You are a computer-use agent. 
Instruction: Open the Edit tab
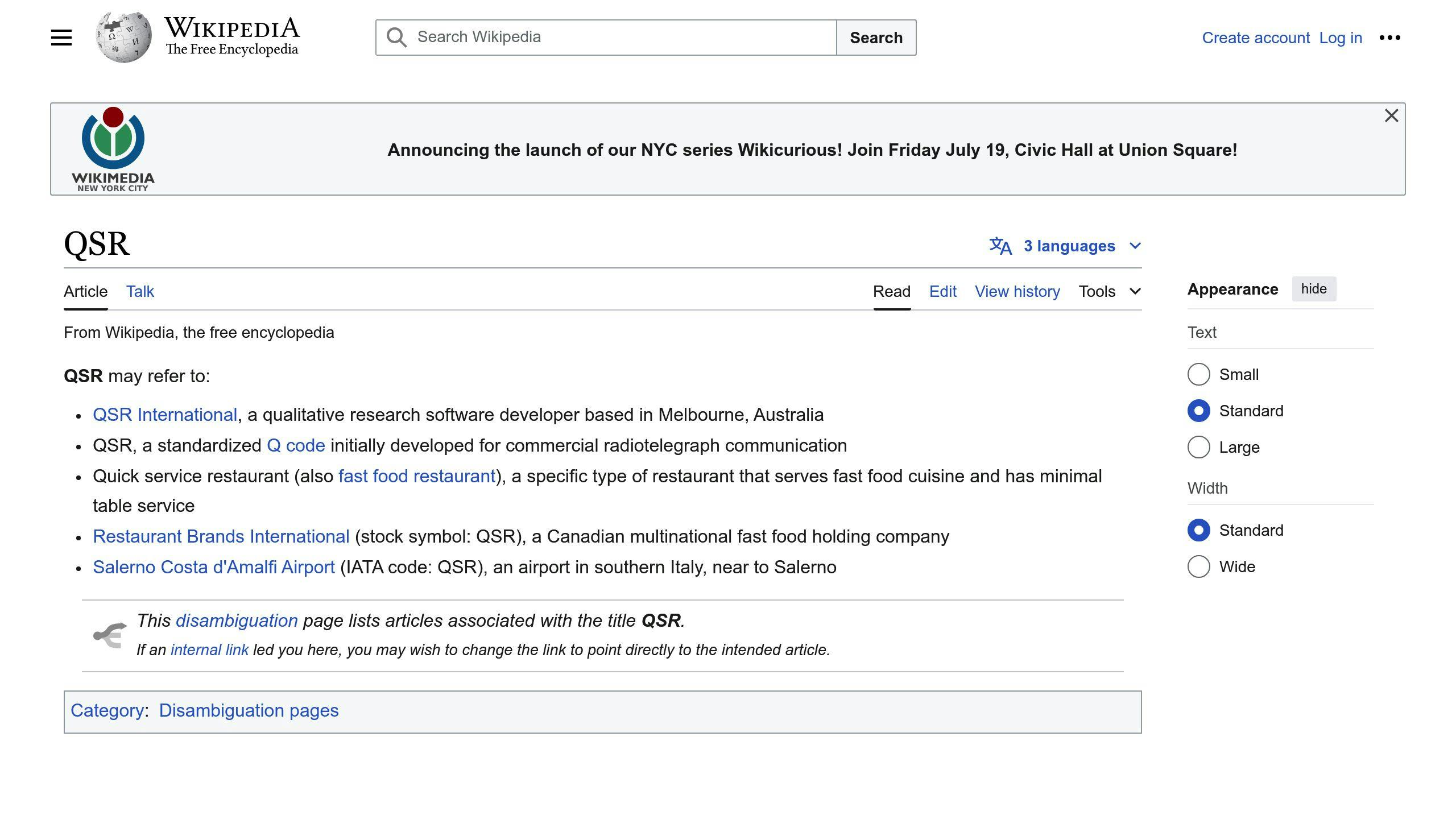pos(943,291)
